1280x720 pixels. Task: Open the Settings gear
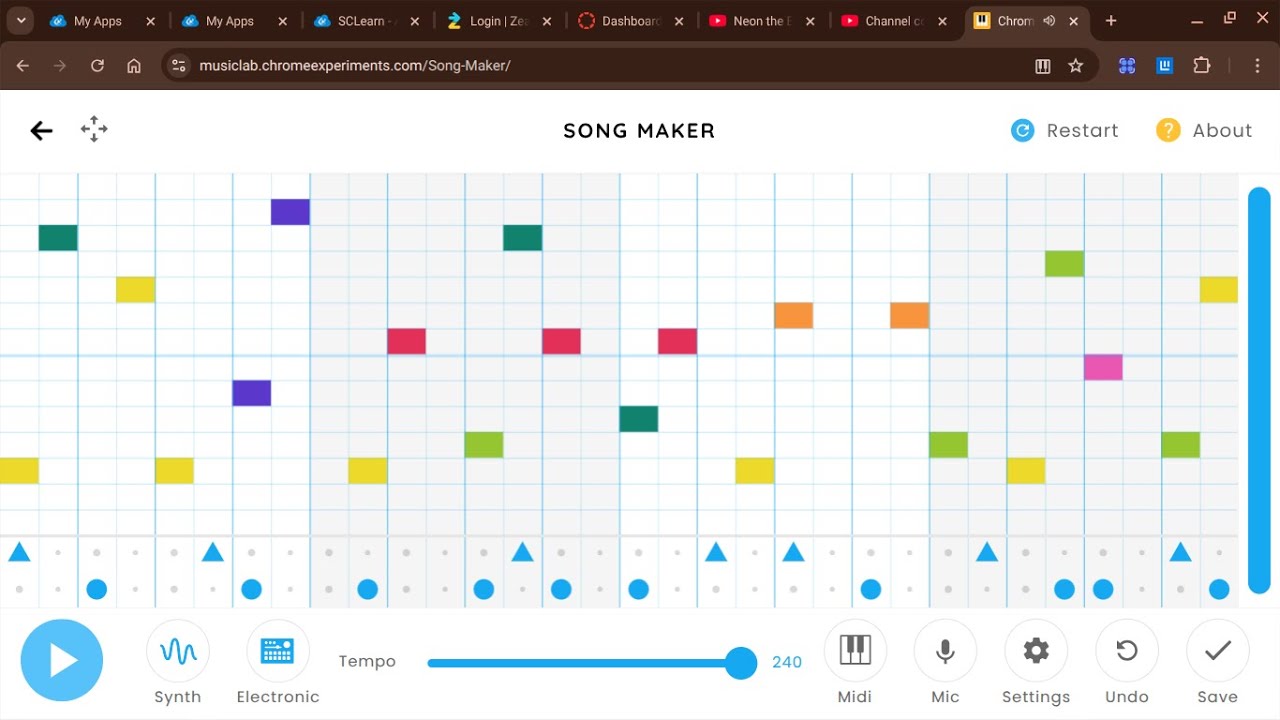coord(1036,652)
